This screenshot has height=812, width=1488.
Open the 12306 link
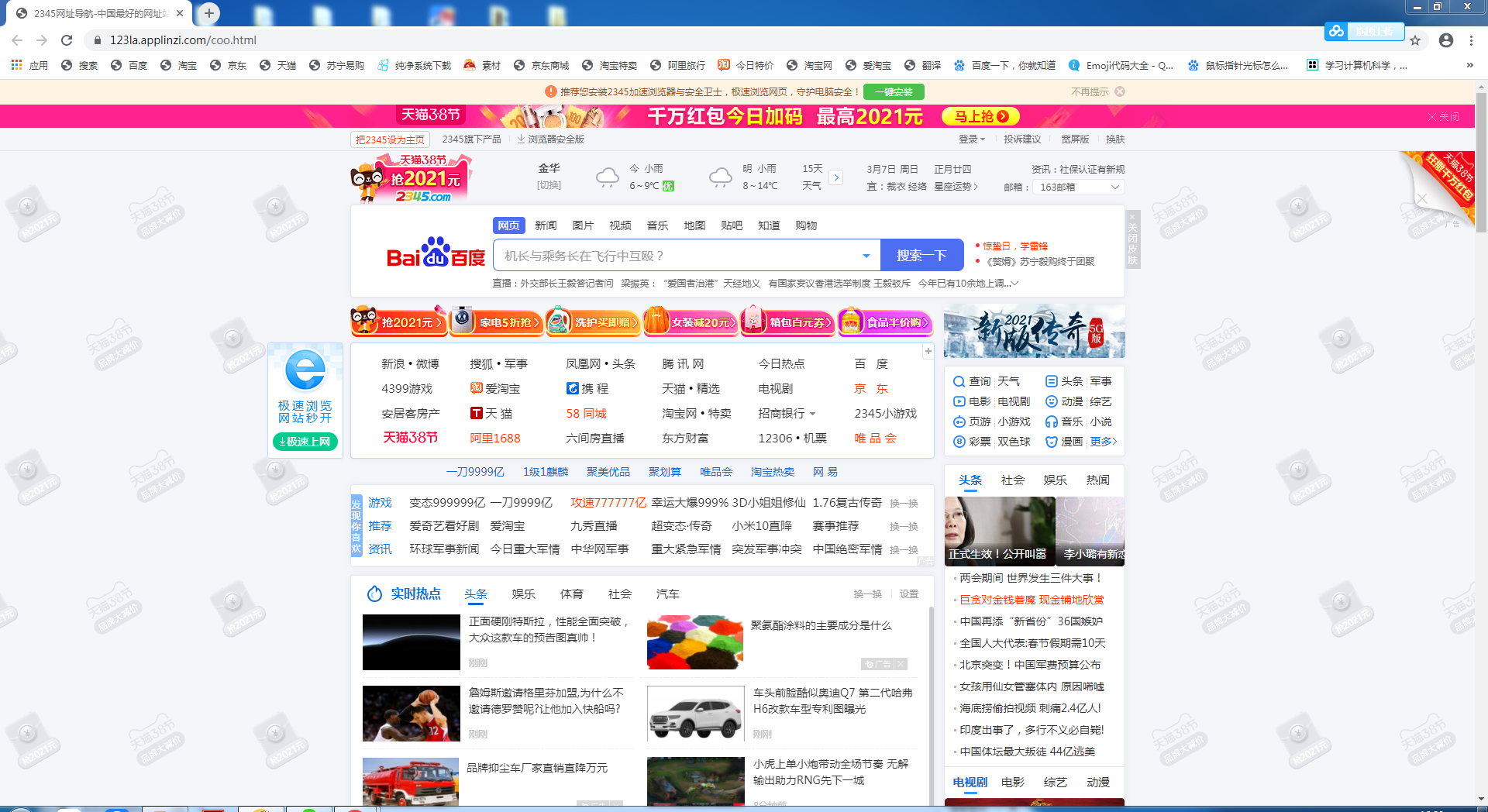pos(775,438)
